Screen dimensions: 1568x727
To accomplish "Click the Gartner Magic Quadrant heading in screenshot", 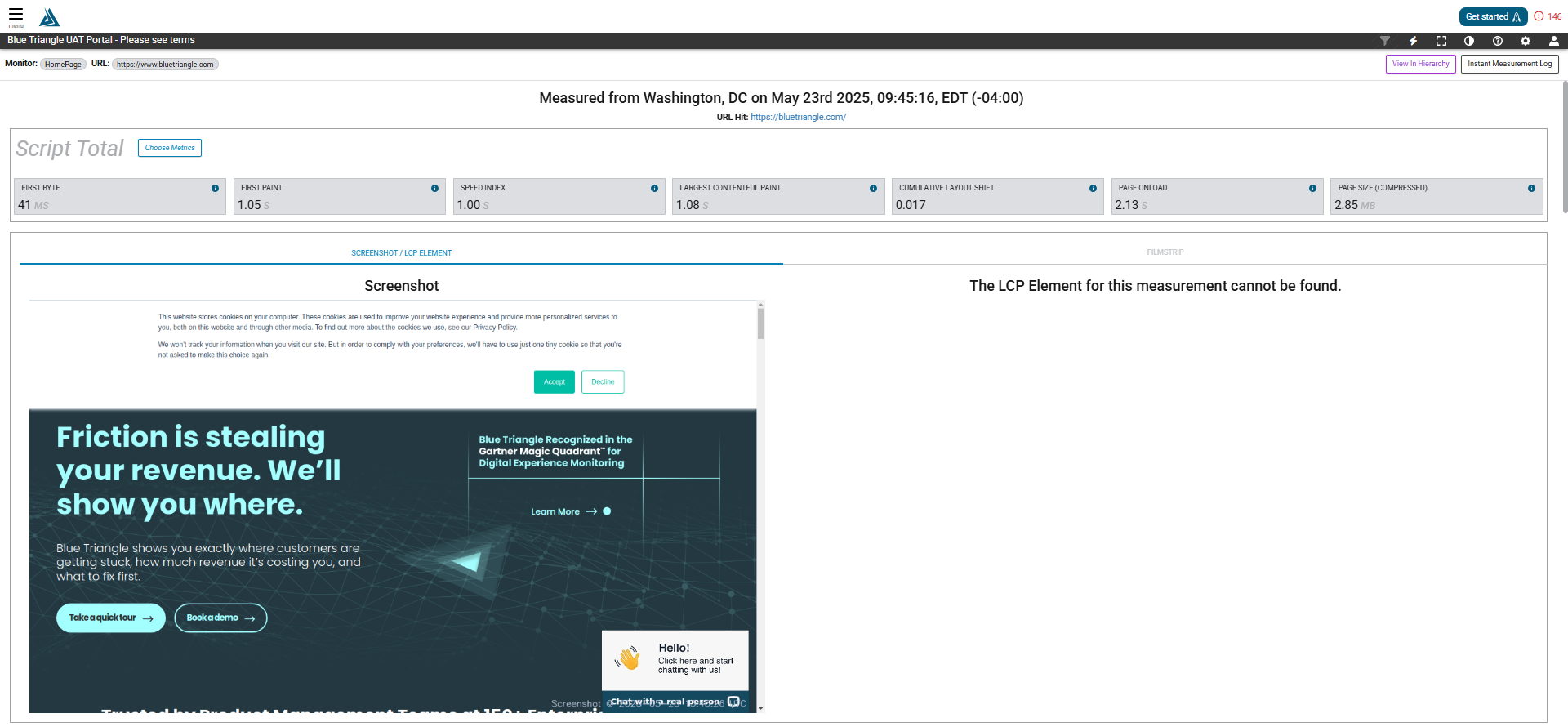I will (555, 451).
